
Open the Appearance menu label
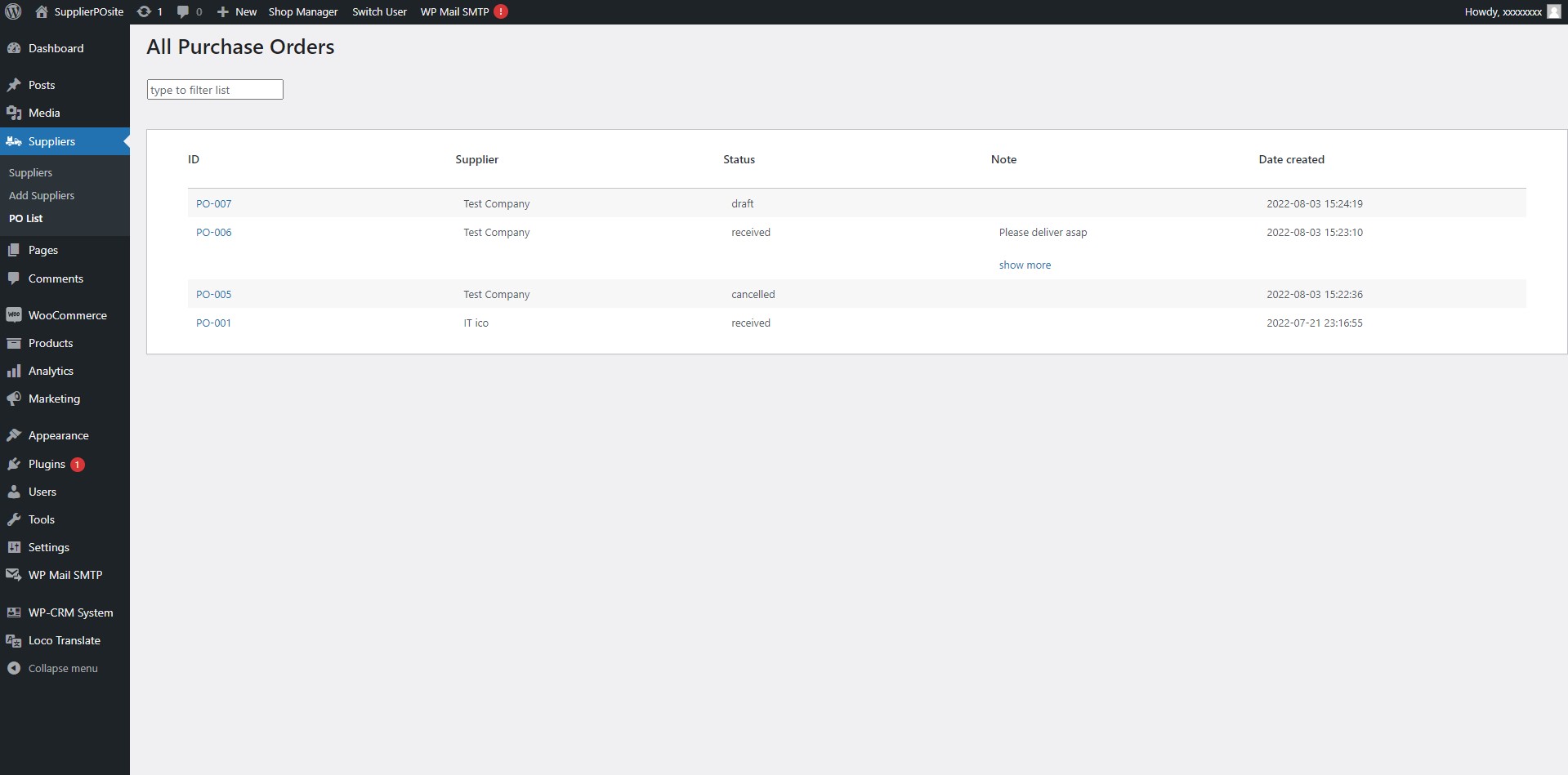pos(59,435)
